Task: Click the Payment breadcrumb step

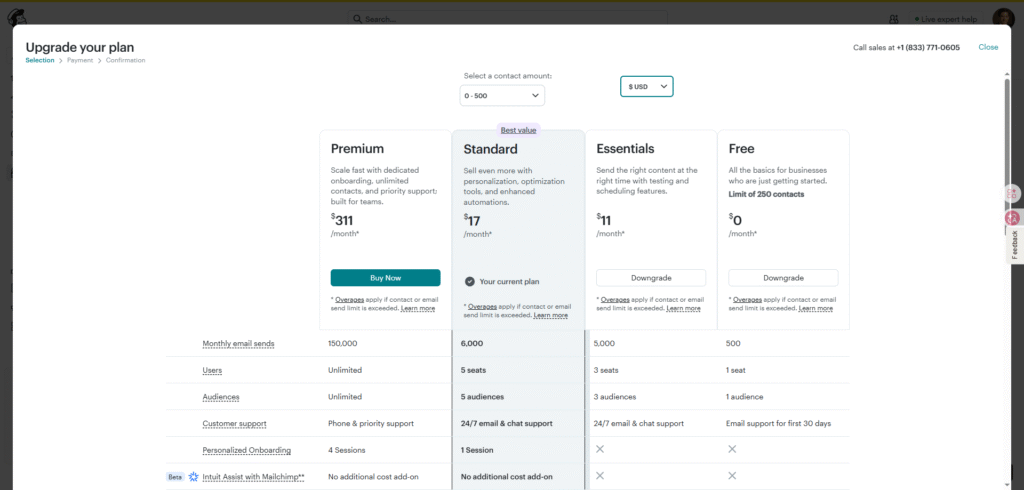Action: click(x=80, y=60)
